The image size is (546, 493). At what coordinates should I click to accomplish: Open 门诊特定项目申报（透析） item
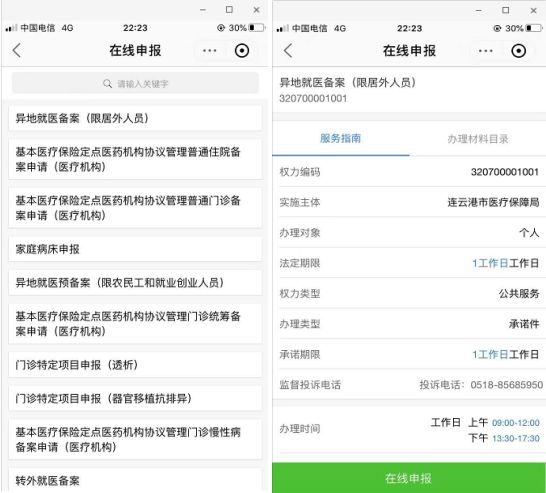(135, 365)
